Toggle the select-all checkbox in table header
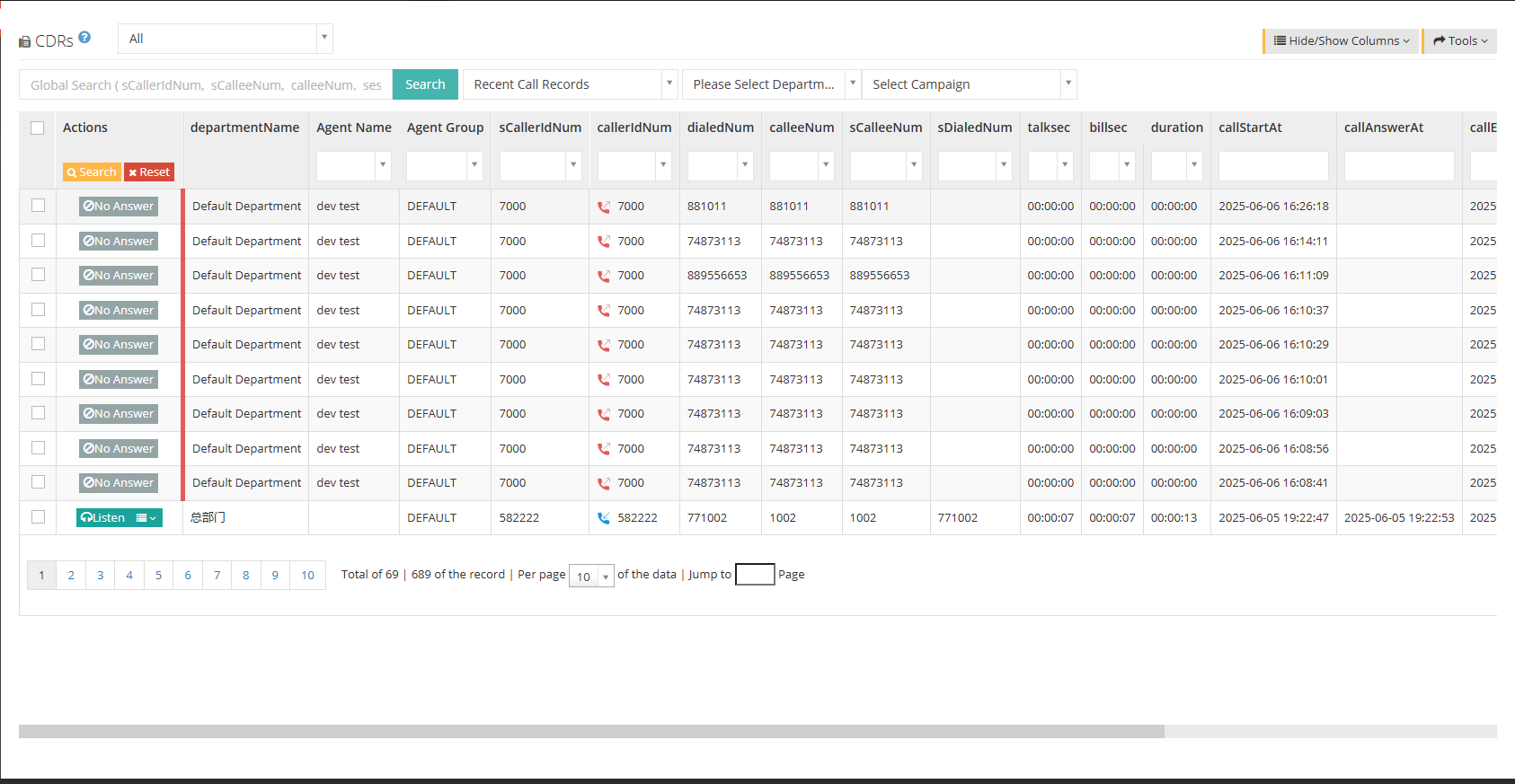 pos(38,128)
